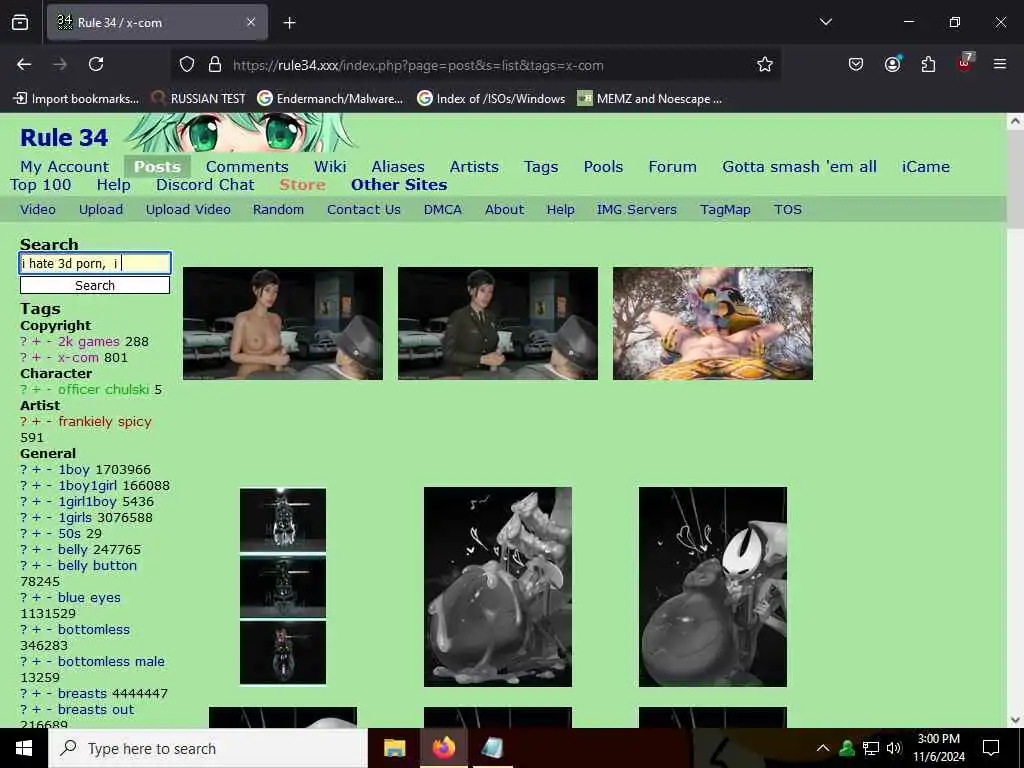
Task: Open Other Sites link
Action: click(399, 185)
